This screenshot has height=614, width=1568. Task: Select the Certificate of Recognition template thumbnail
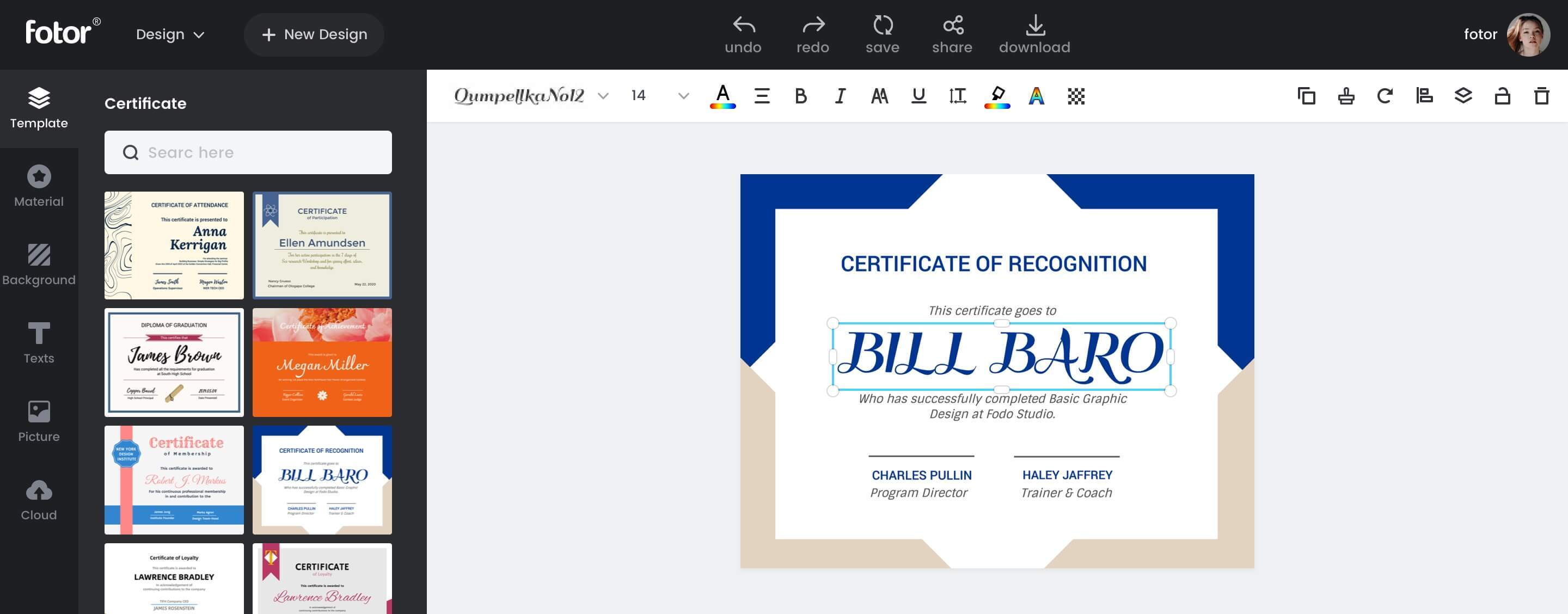click(321, 479)
